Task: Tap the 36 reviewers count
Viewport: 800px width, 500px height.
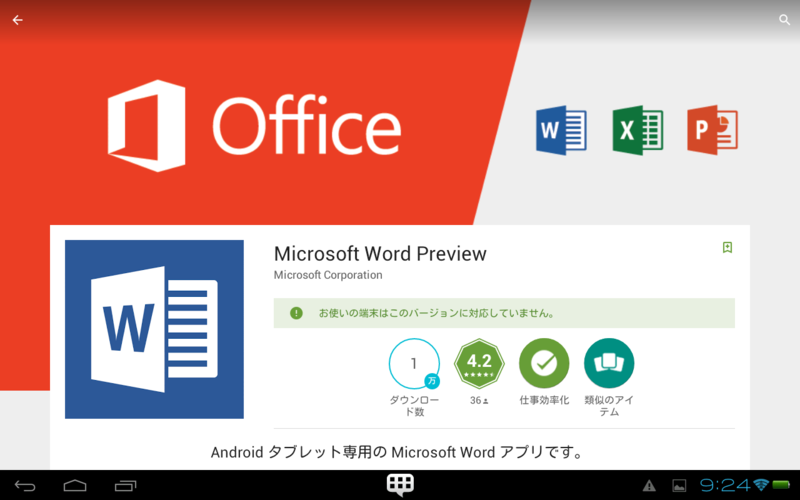Action: pyautogui.click(x=479, y=401)
